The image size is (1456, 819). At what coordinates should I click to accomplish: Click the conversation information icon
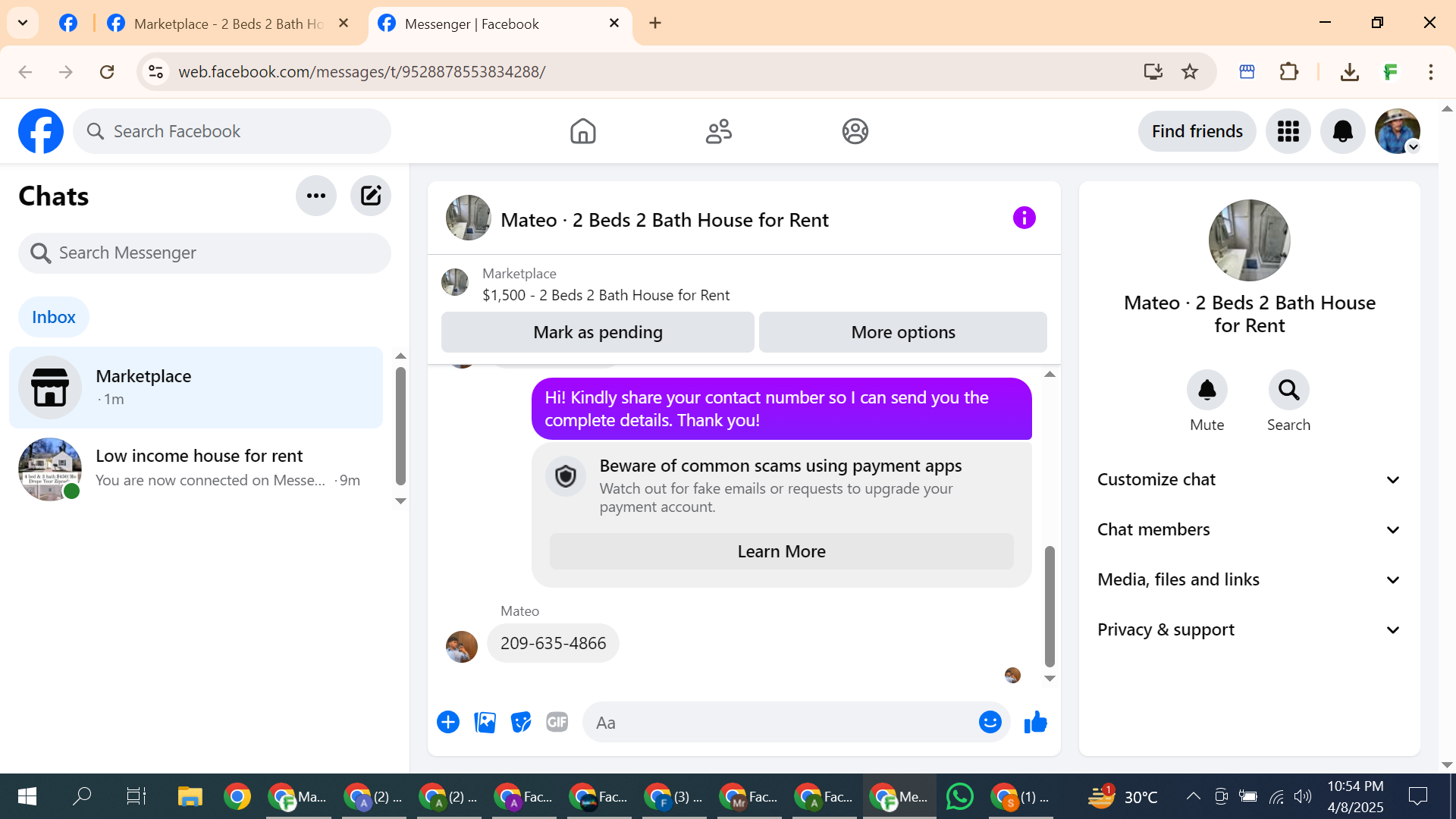pyautogui.click(x=1024, y=218)
